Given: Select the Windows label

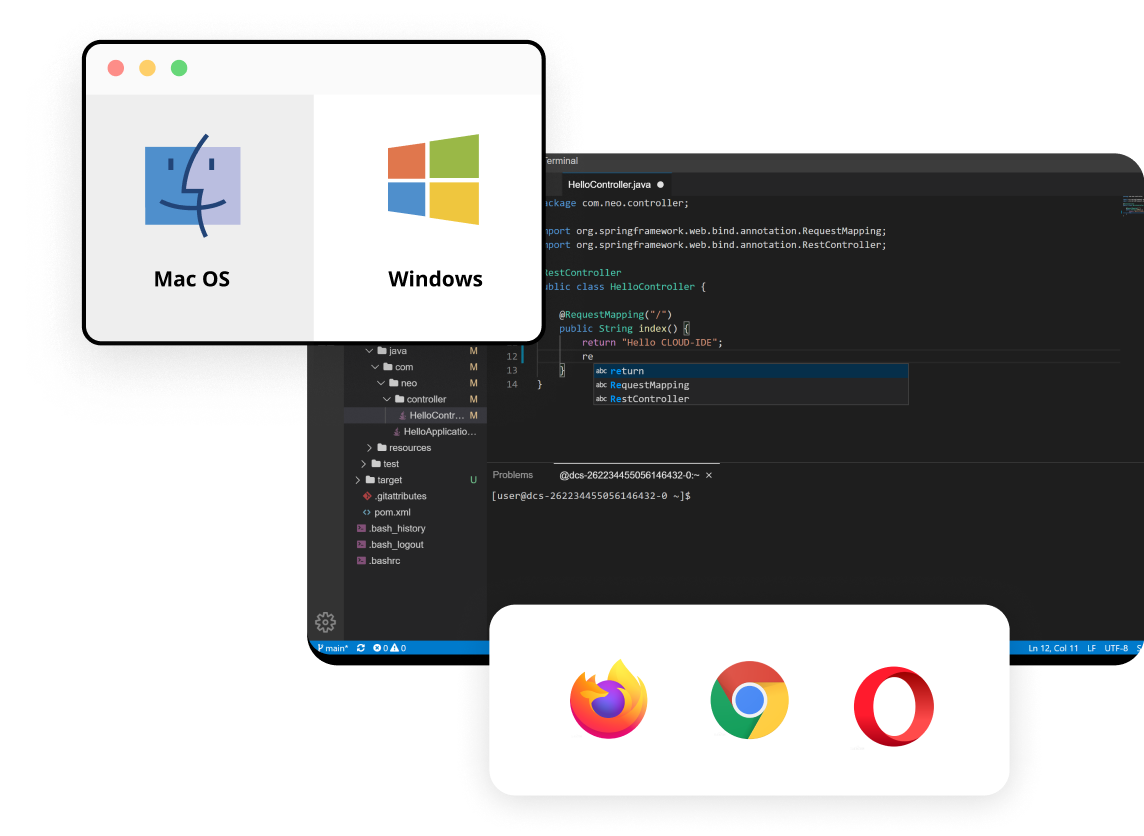Looking at the screenshot, I should coord(436,279).
